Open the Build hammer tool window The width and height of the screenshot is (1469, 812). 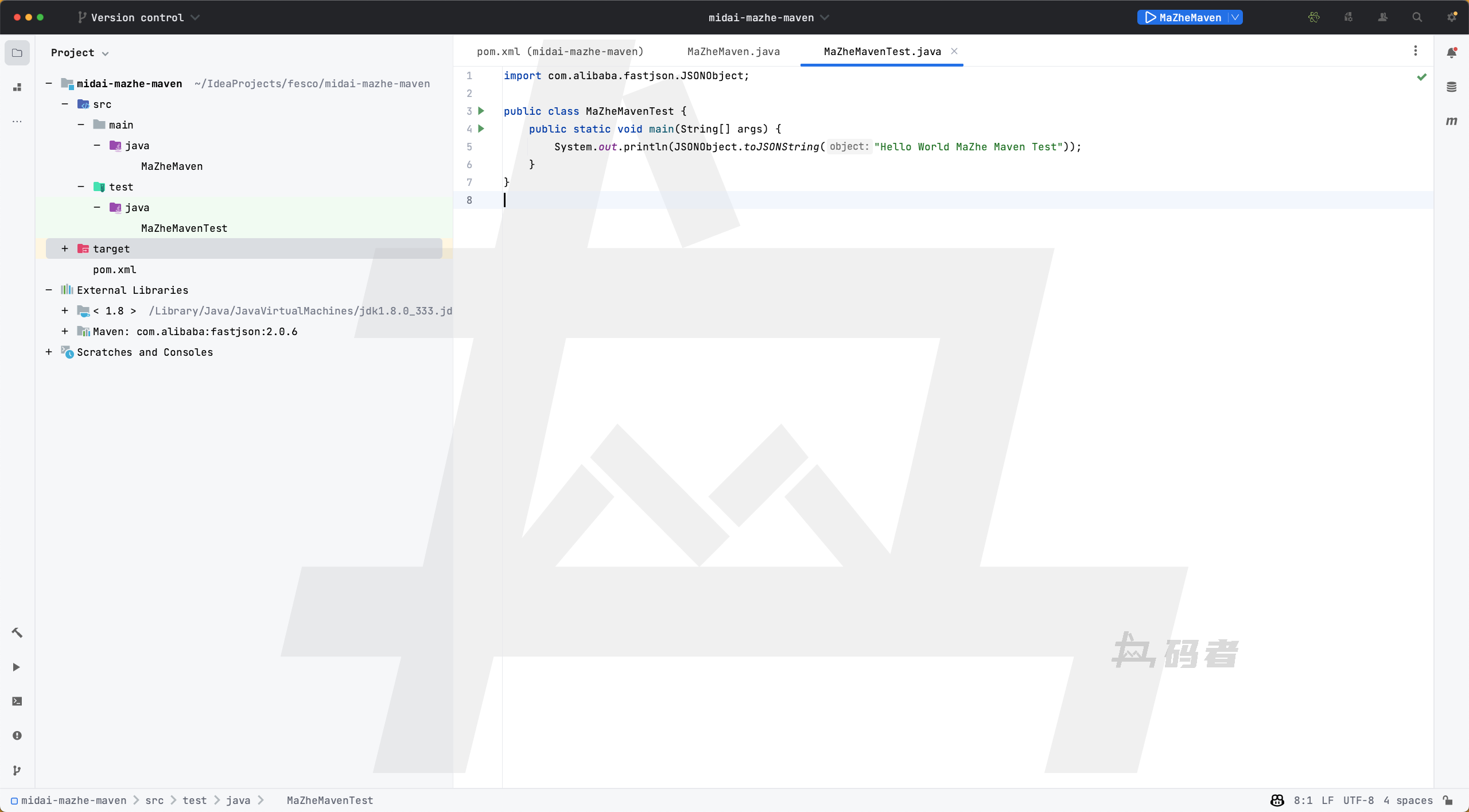point(17,632)
